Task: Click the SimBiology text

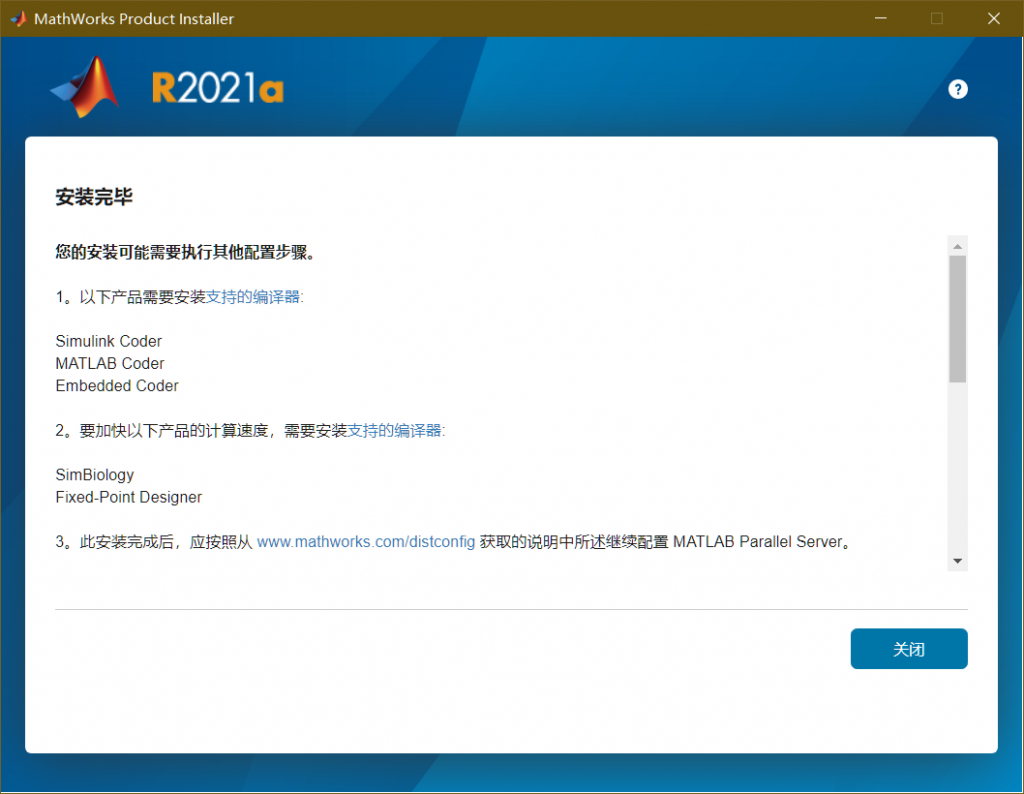Action: click(95, 475)
